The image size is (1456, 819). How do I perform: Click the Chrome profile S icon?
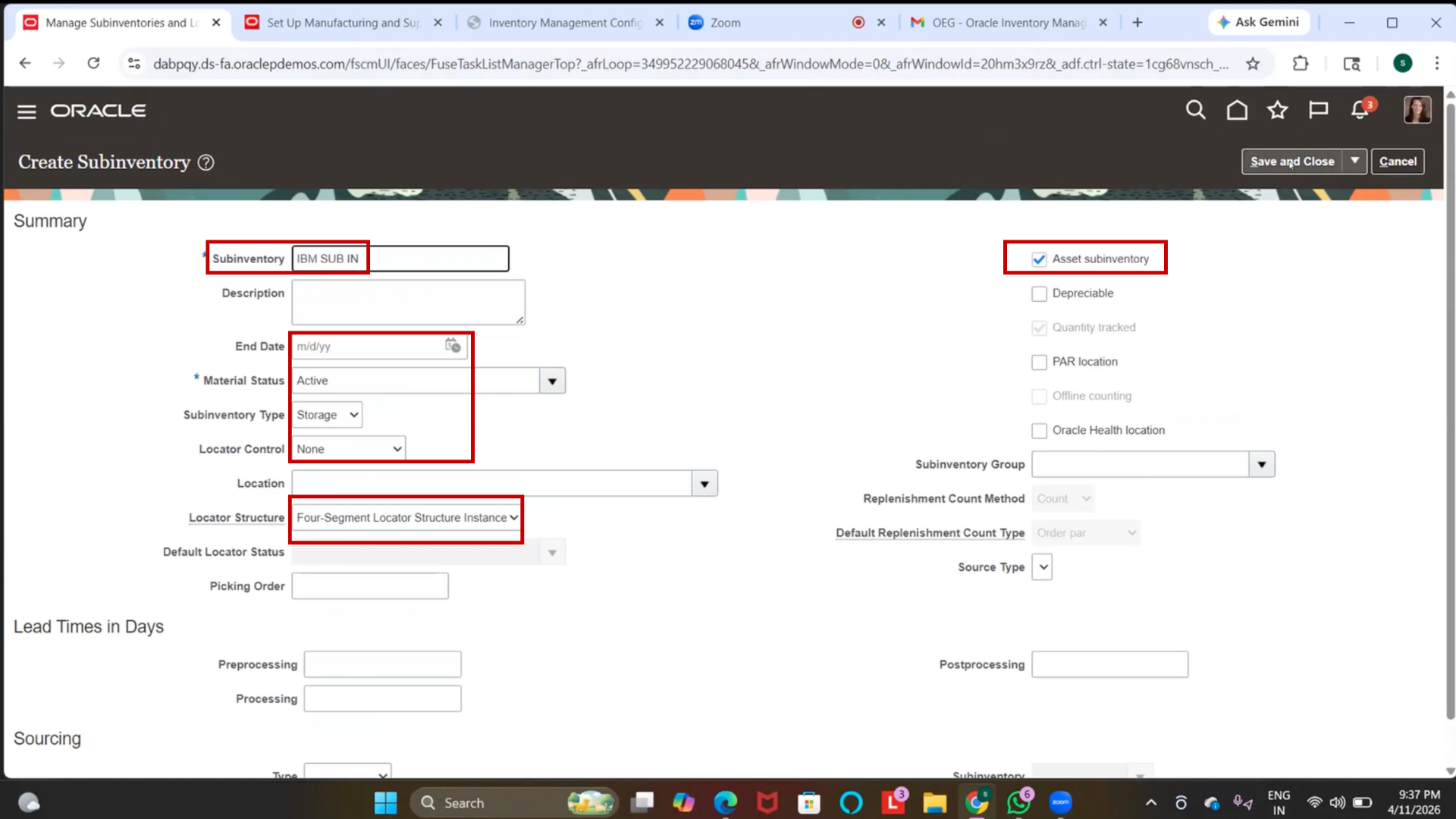[1402, 64]
